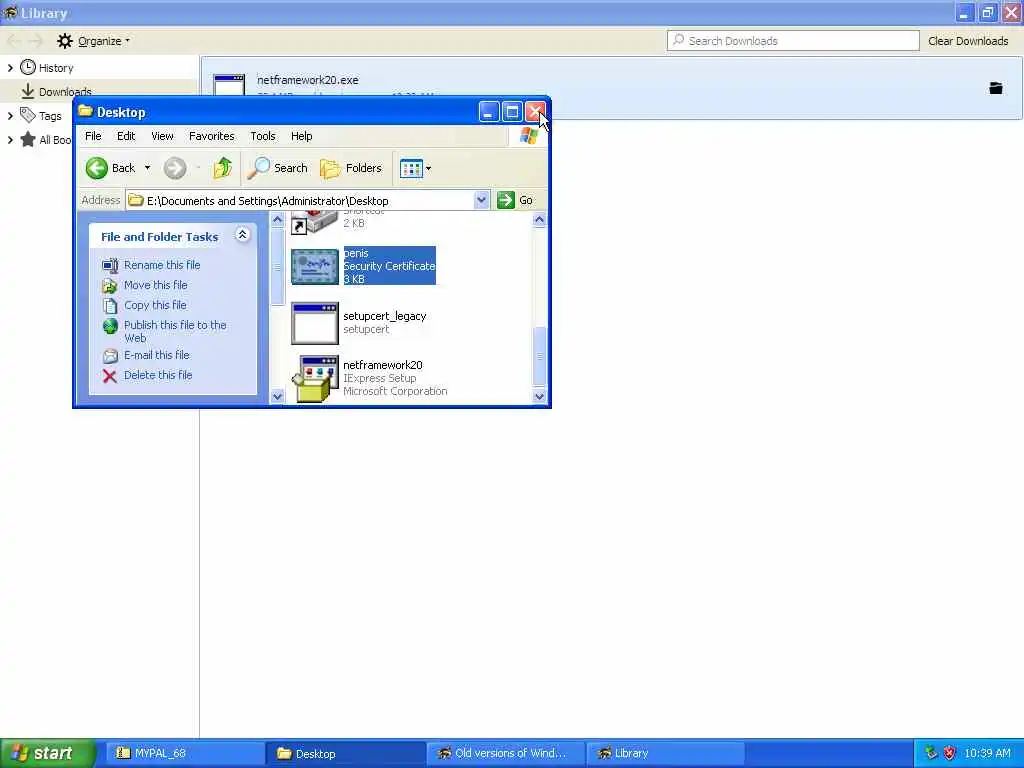Viewport: 1024px width, 768px height.
Task: Select Tags in Library sidebar
Action: [x=50, y=116]
